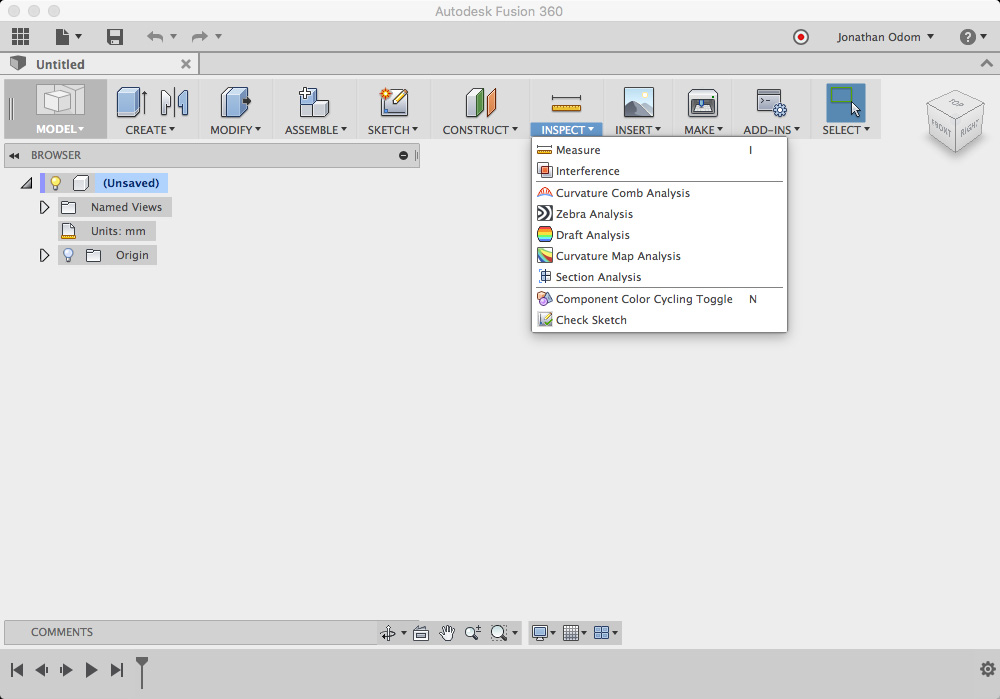Open the SKETCH menu

pos(392,129)
